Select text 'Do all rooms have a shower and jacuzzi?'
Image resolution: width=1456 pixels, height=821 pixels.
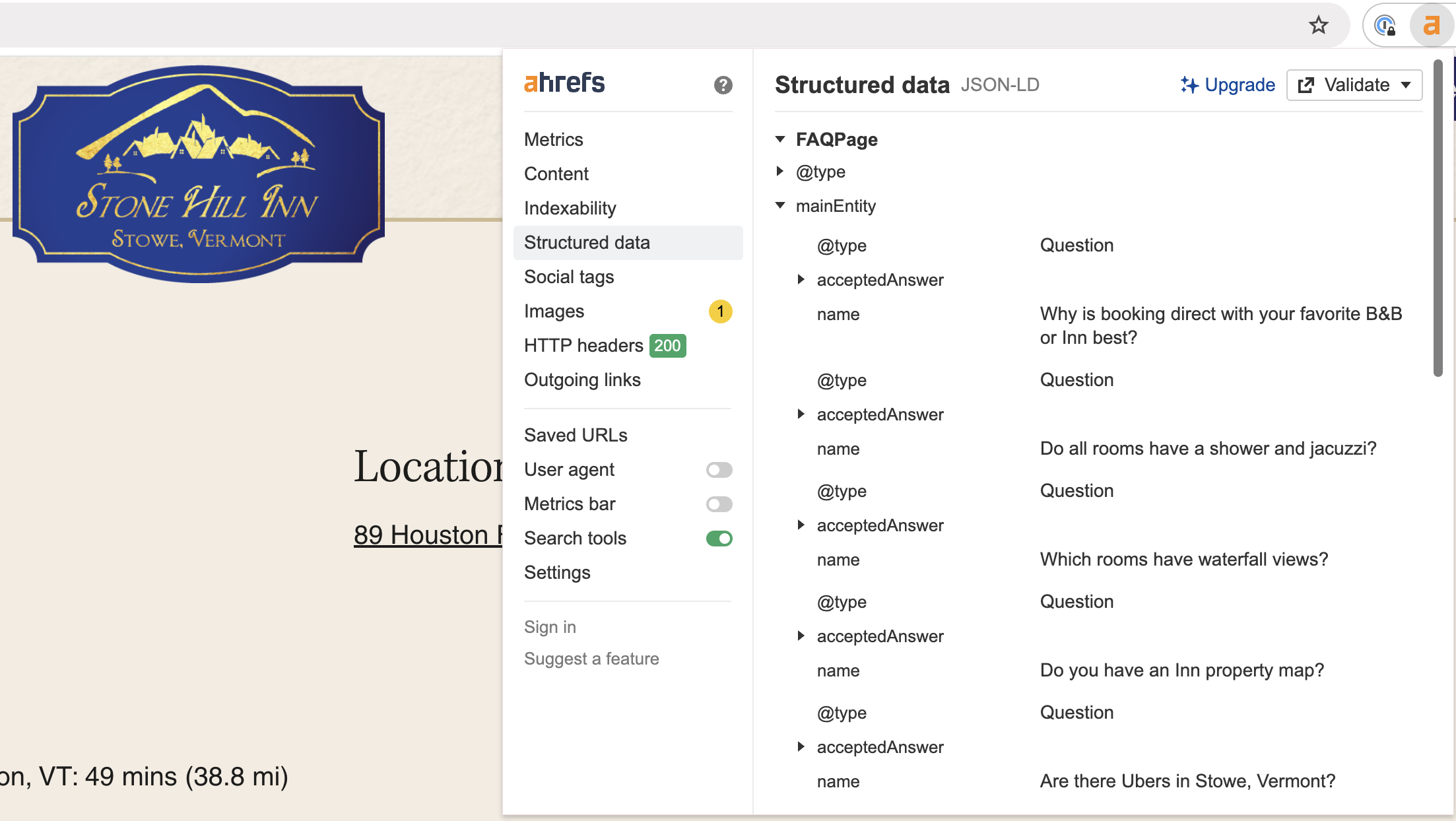(1208, 448)
